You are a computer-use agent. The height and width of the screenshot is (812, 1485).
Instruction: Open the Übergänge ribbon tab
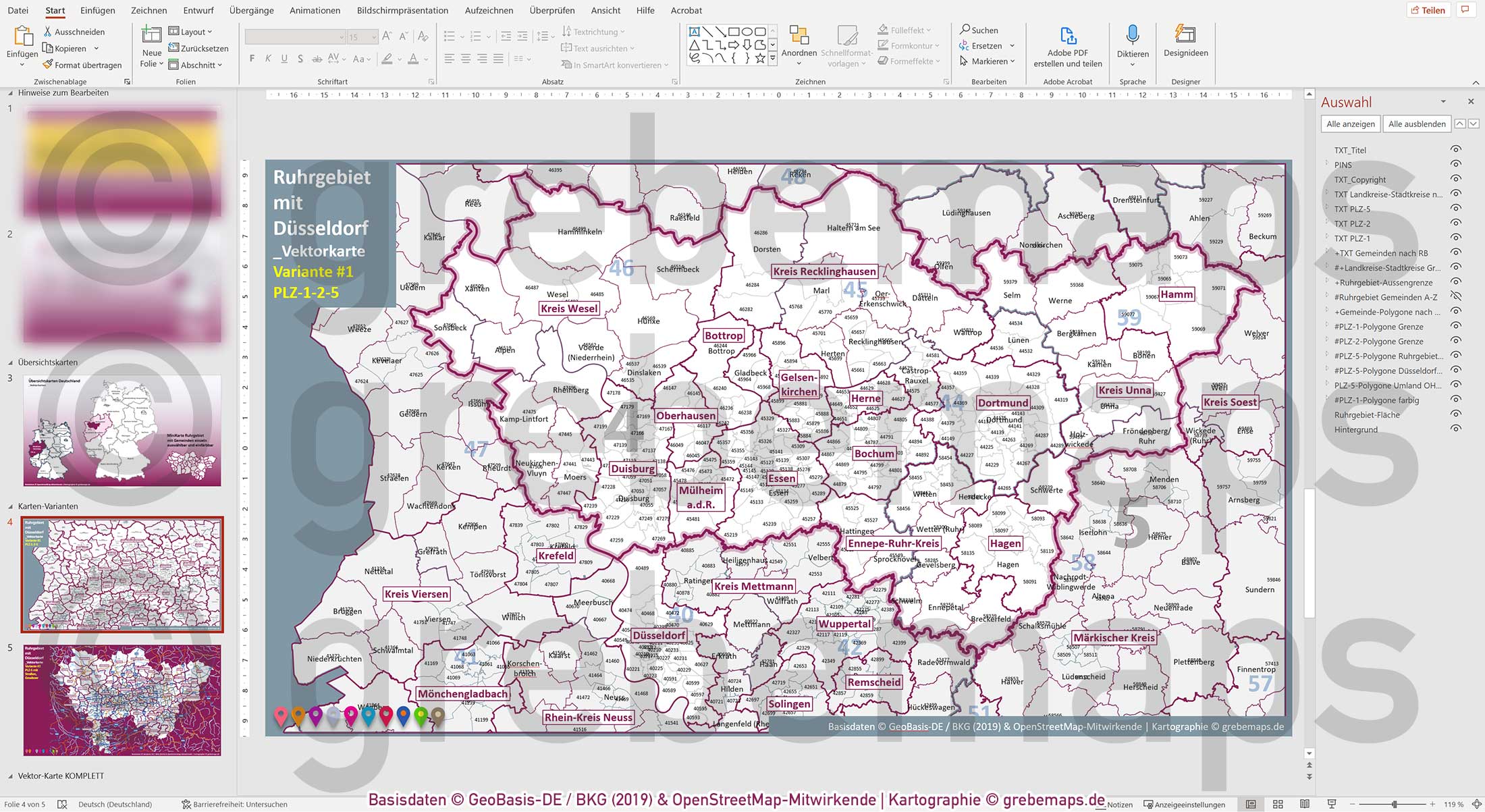click(251, 10)
